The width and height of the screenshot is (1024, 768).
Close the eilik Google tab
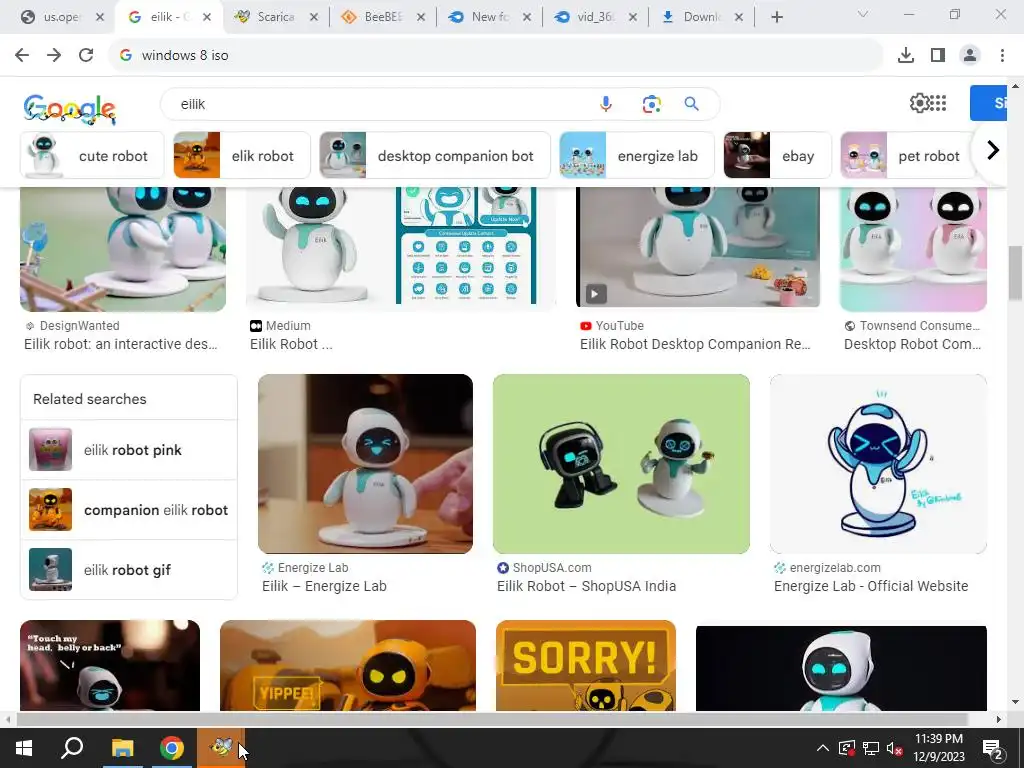(x=207, y=17)
